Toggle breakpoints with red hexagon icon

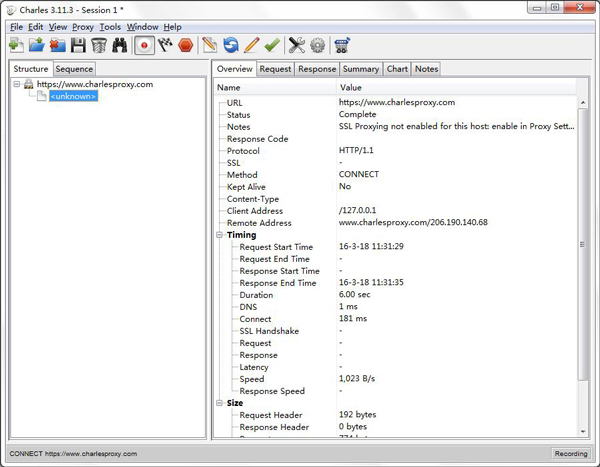(186, 45)
